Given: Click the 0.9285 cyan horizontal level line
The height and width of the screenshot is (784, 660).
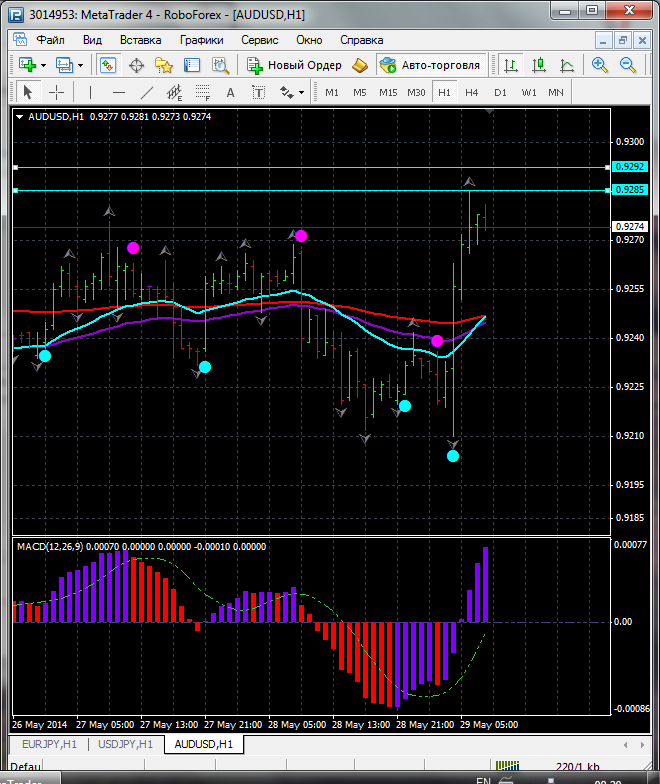Looking at the screenshot, I should pos(300,190).
